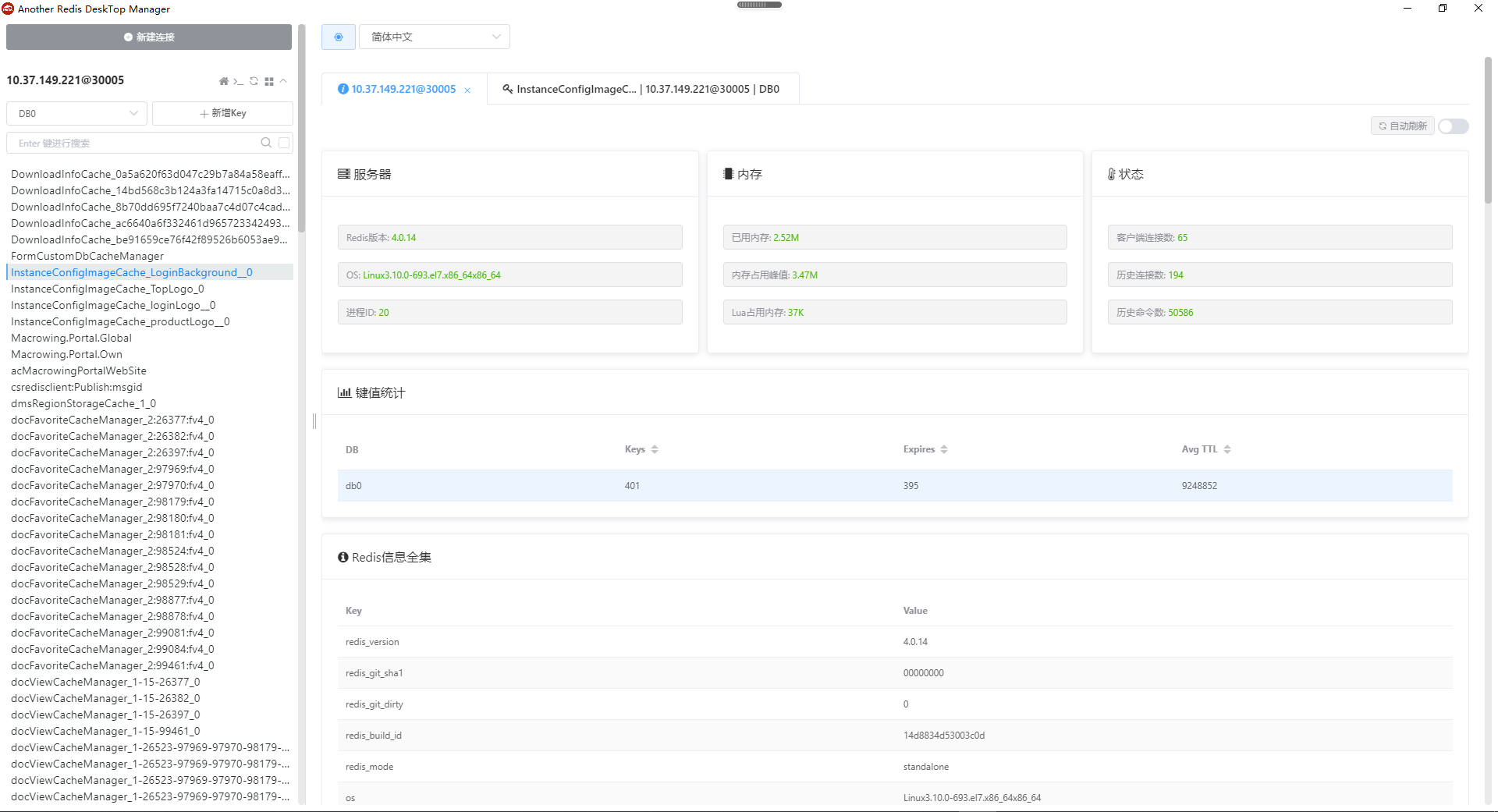Click the search magnifier icon
Screen dimensions: 1498x812
(x=266, y=143)
